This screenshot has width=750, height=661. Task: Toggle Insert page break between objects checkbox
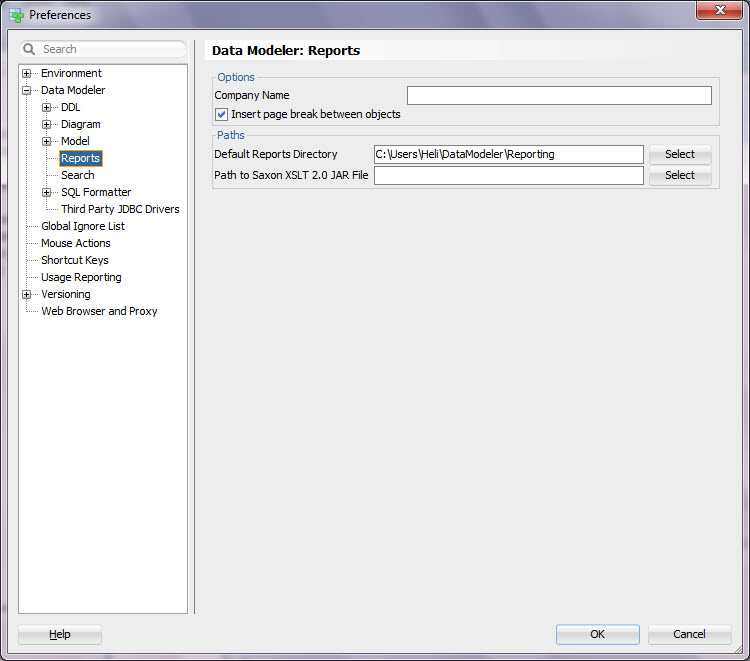[x=222, y=115]
